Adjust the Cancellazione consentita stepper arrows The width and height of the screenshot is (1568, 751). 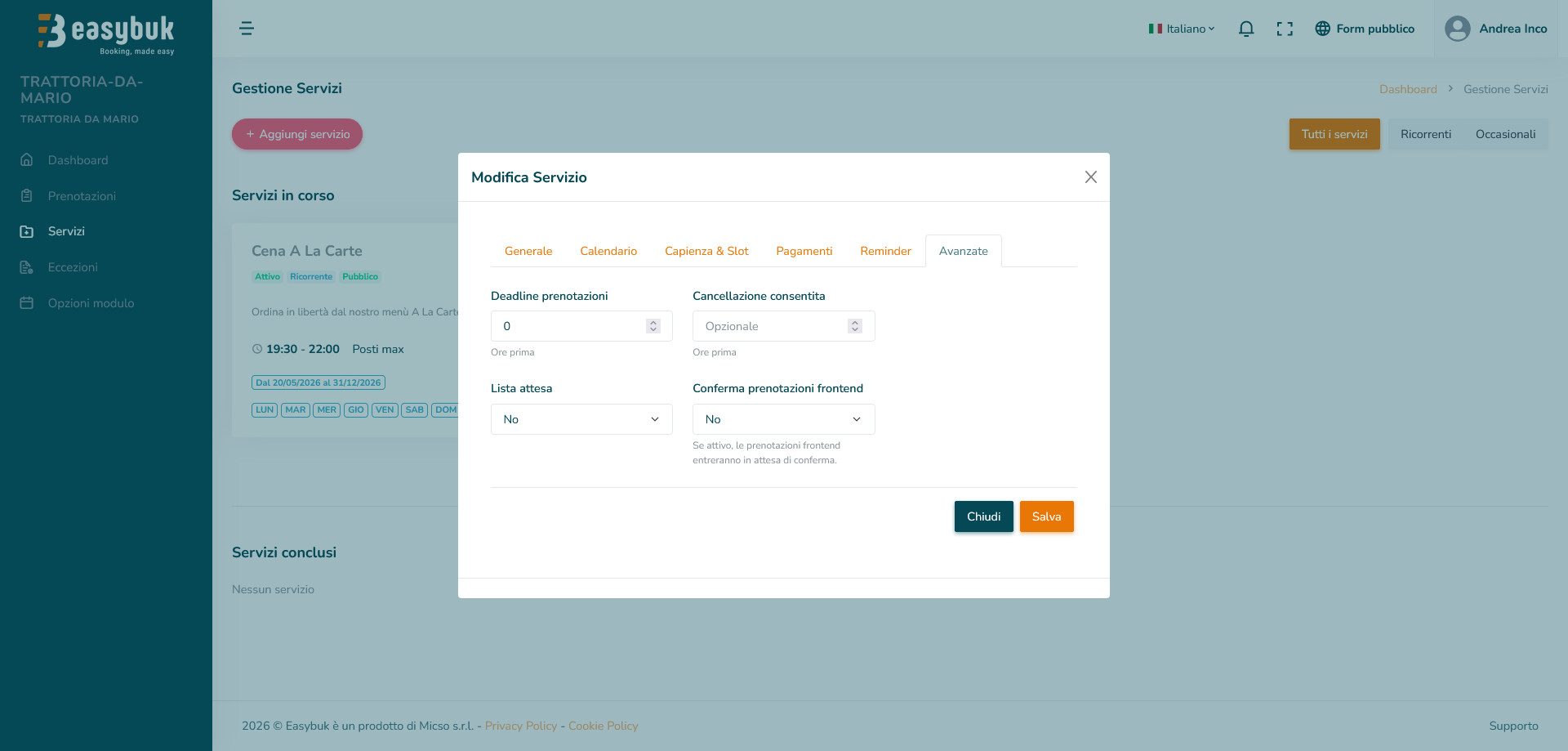[855, 326]
